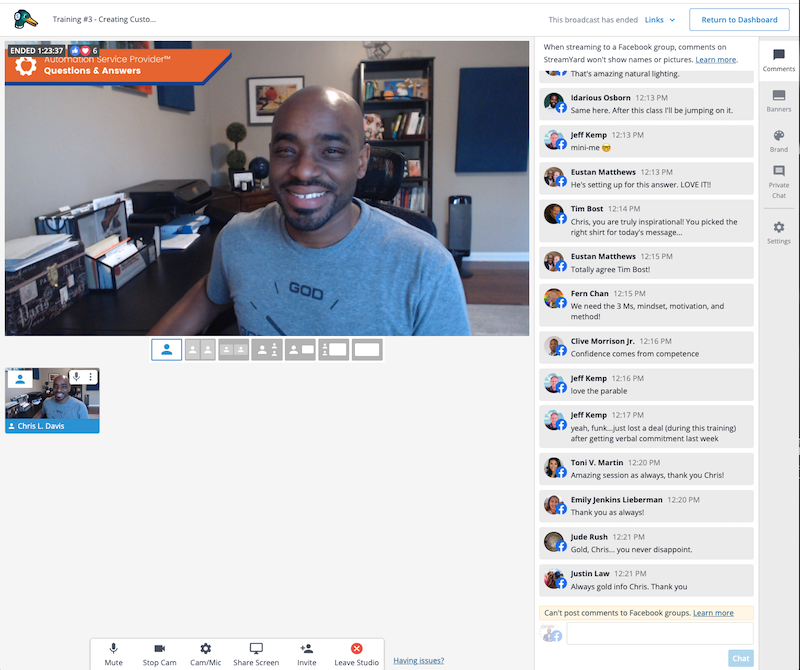
Task: Click Return to Dashboard button
Action: pos(739,20)
